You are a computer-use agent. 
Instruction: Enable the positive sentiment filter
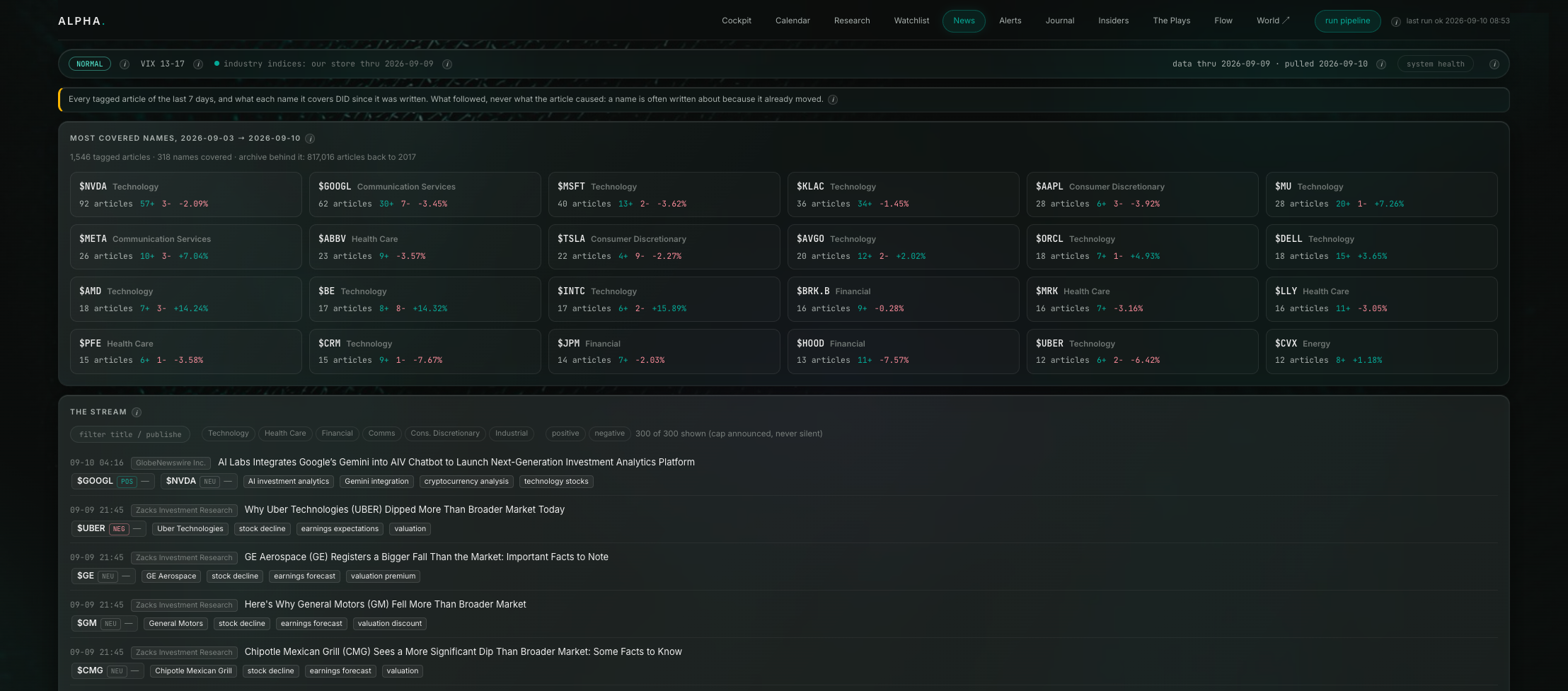(x=565, y=434)
